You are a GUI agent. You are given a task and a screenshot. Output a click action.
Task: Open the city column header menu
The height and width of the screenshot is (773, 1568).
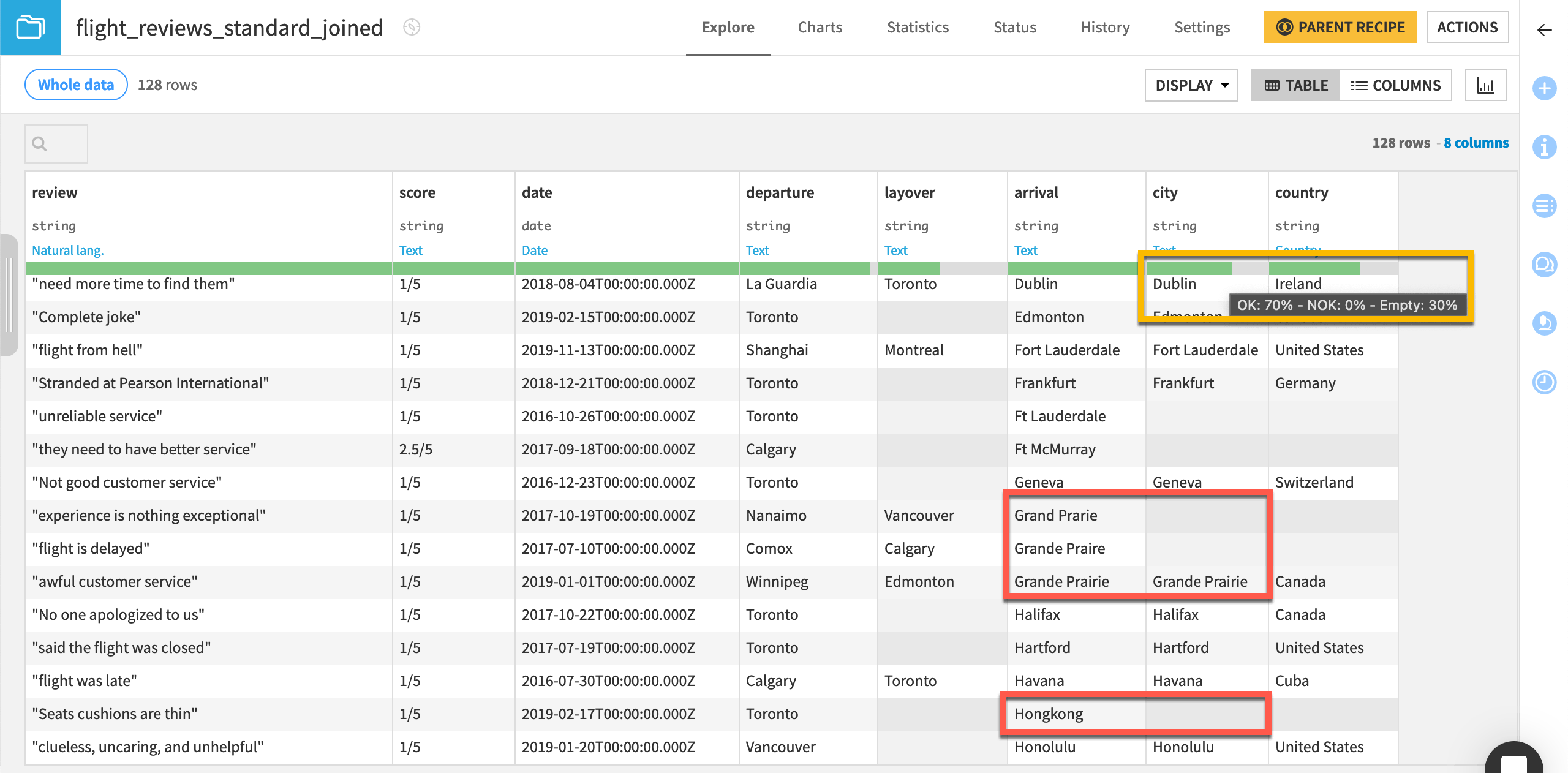click(1165, 192)
